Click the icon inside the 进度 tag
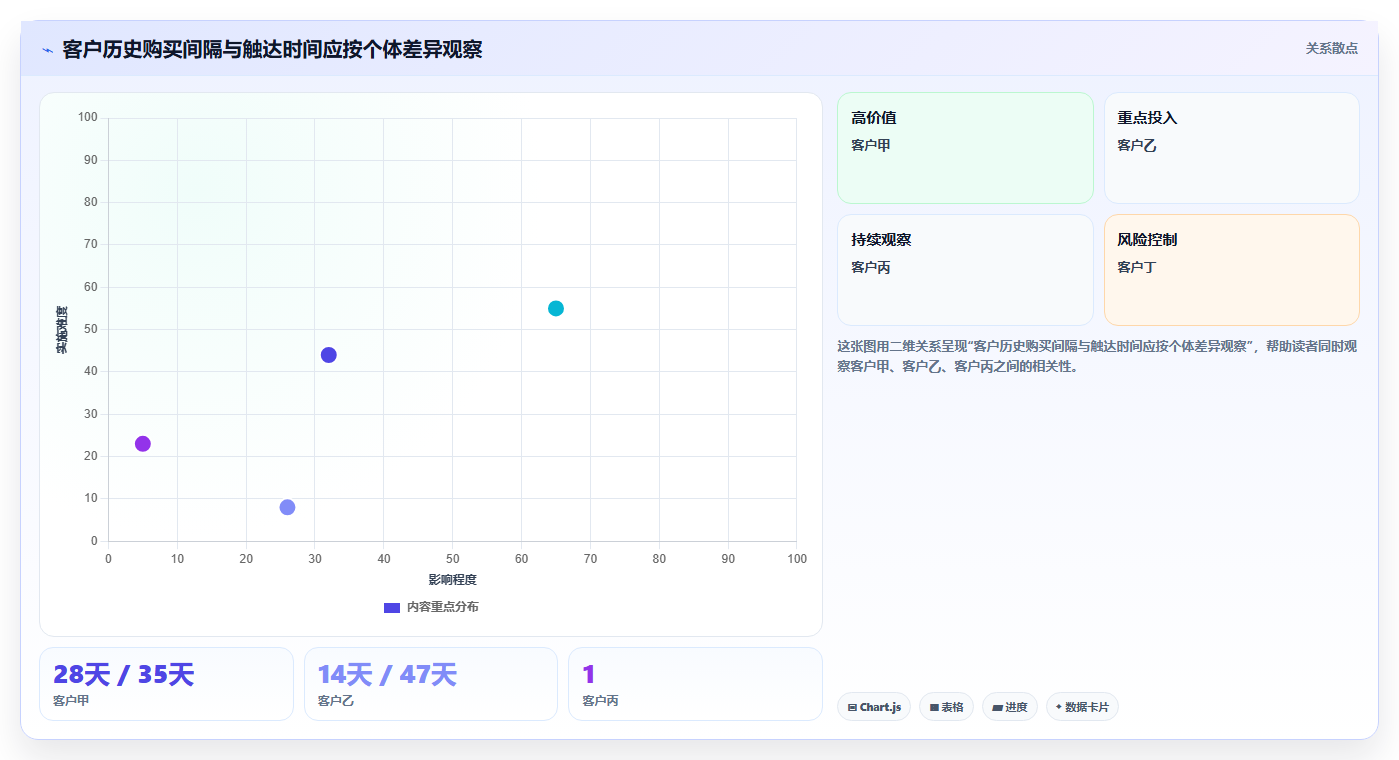 click(x=997, y=707)
